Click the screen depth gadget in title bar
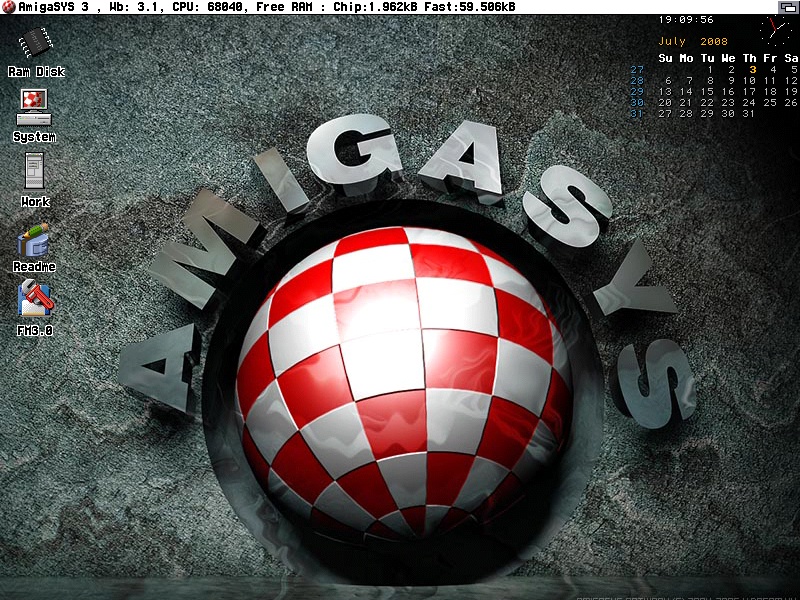This screenshot has height=600, width=800. (x=788, y=7)
